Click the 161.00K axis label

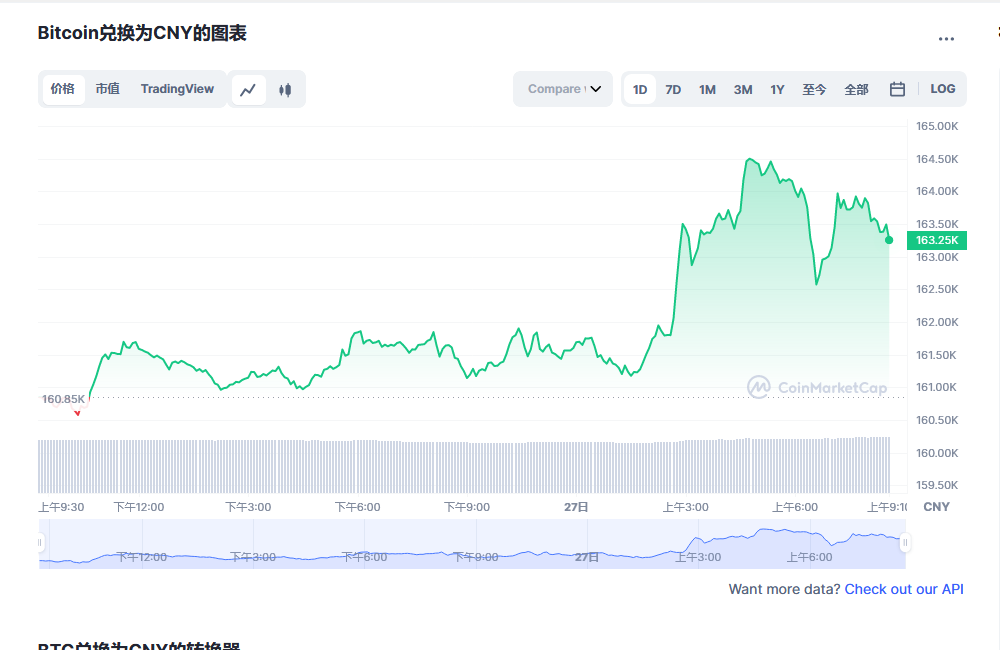[936, 387]
